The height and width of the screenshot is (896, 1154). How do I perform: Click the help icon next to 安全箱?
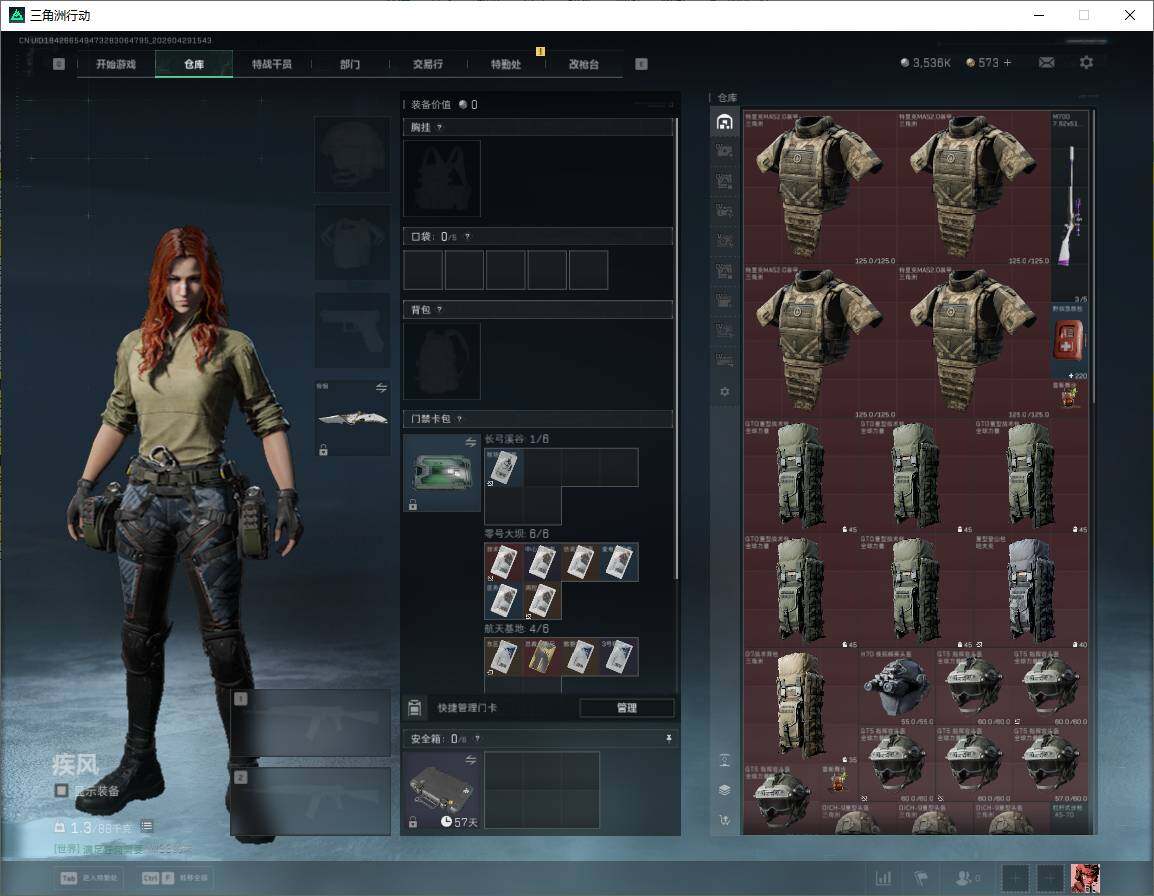(478, 738)
